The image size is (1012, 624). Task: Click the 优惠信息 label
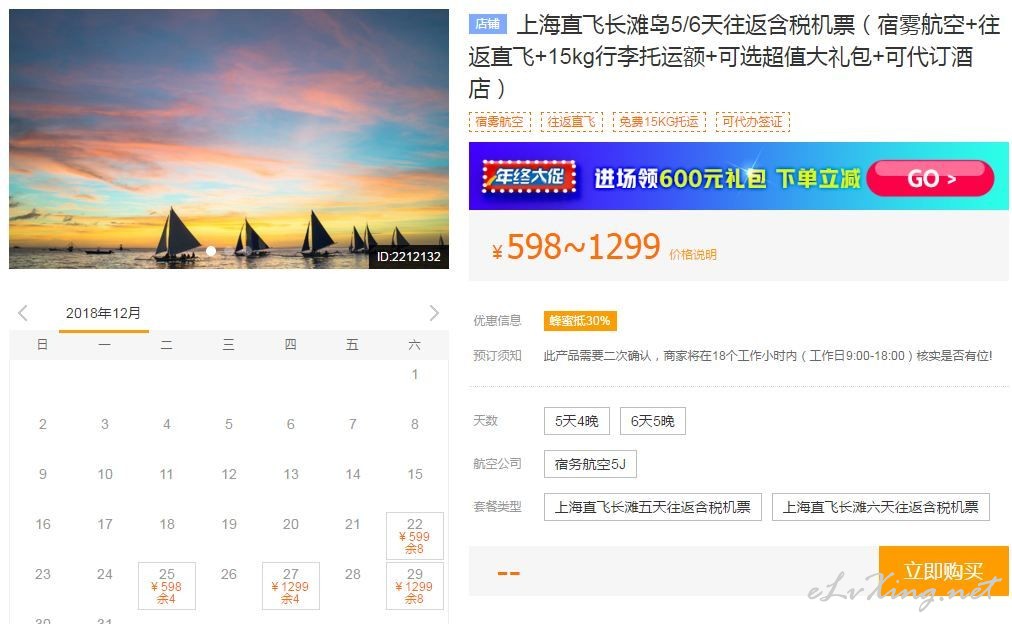[497, 321]
